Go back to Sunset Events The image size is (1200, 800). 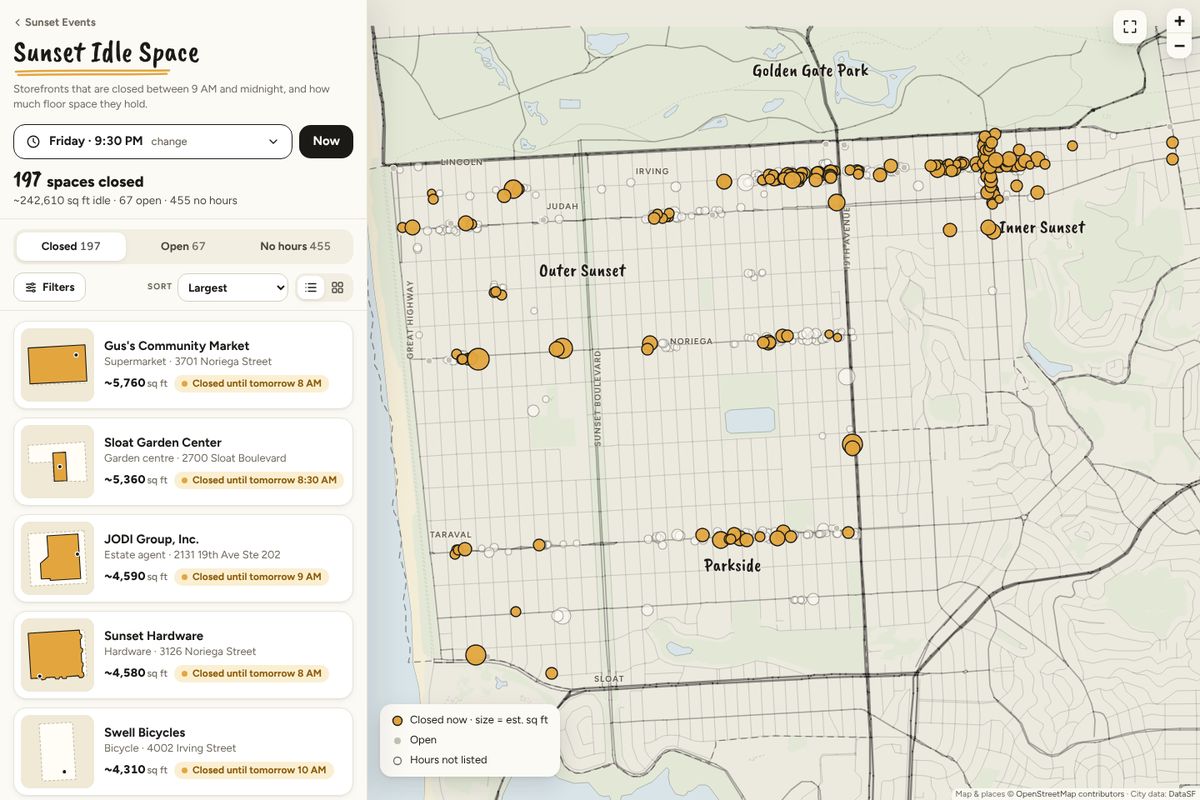click(55, 22)
